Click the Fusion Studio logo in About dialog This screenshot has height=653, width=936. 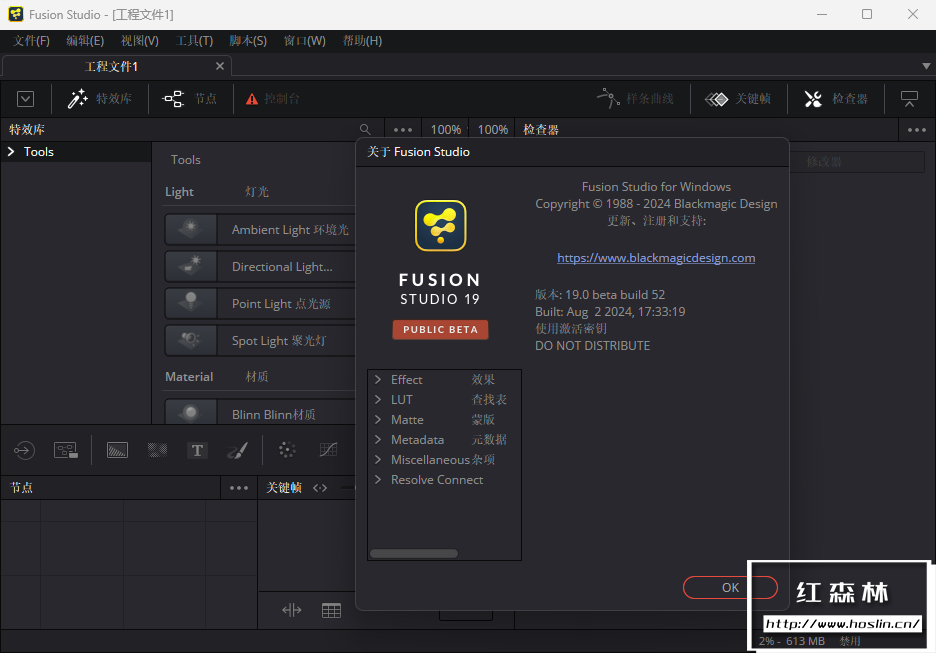pyautogui.click(x=441, y=226)
